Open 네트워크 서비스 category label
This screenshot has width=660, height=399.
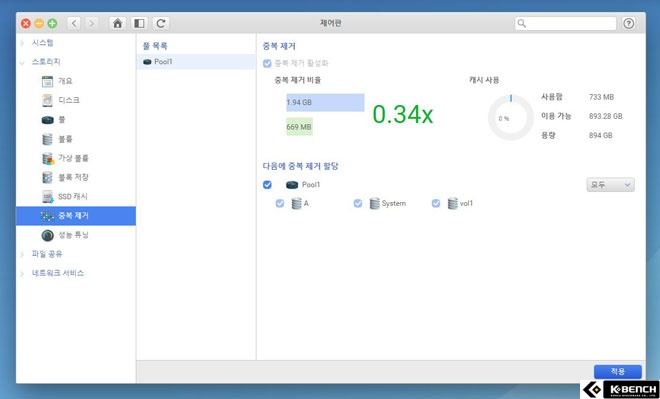58,274
